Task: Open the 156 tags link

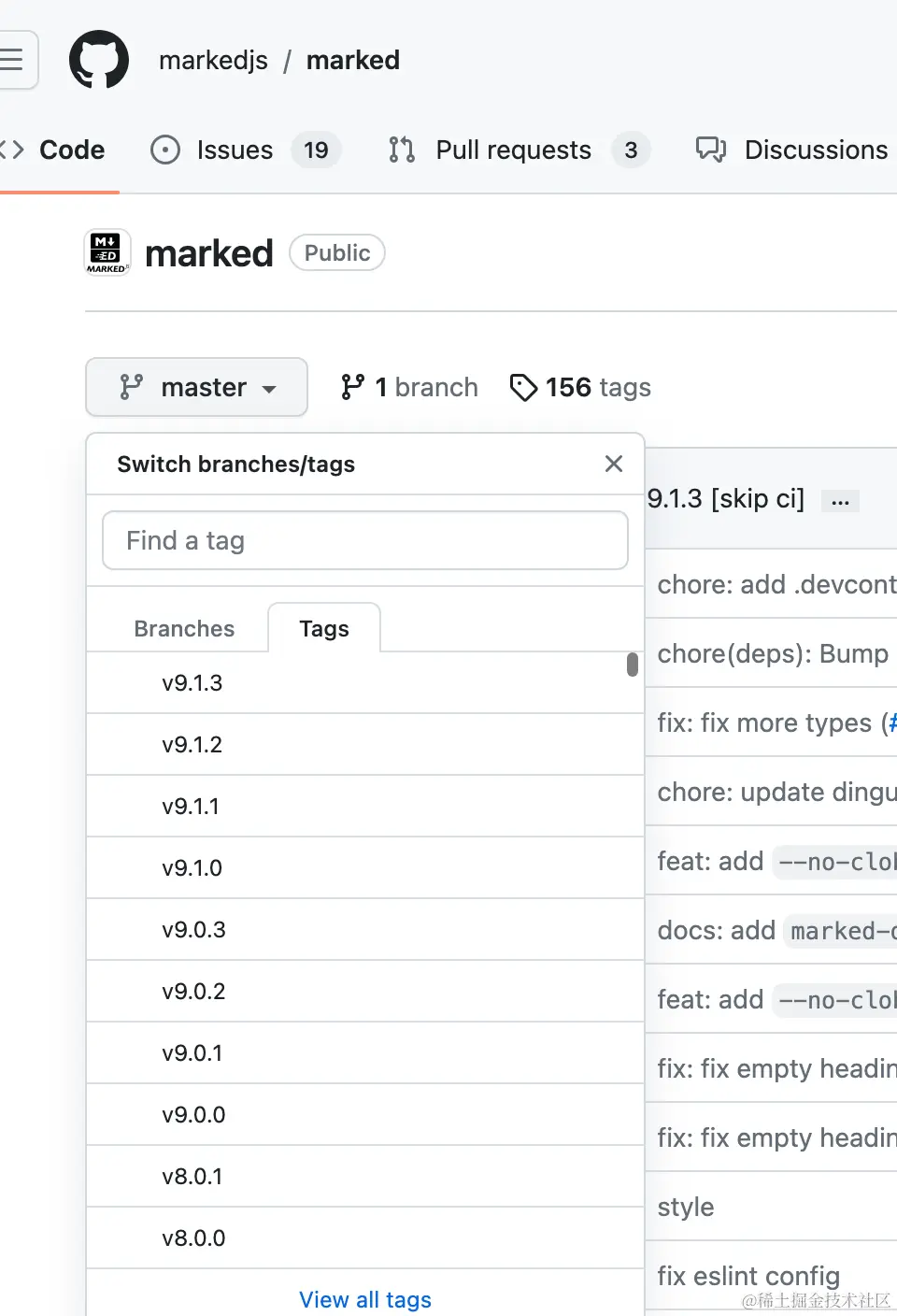Action: pos(580,387)
